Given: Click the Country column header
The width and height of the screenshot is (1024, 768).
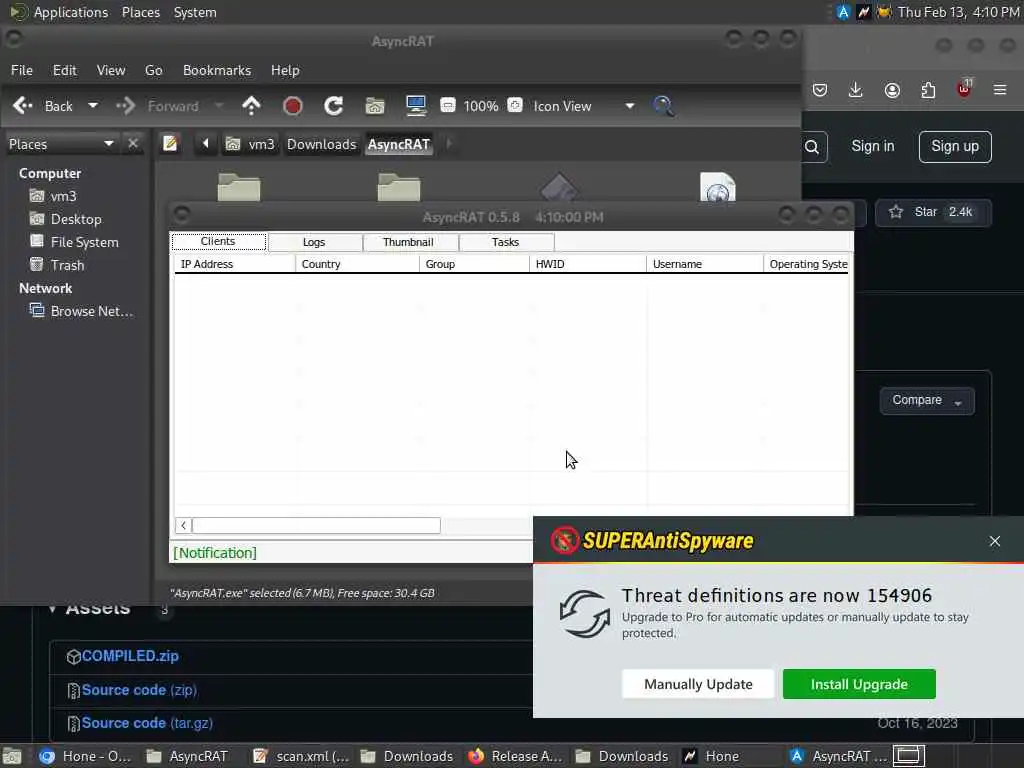Looking at the screenshot, I should pos(357,264).
